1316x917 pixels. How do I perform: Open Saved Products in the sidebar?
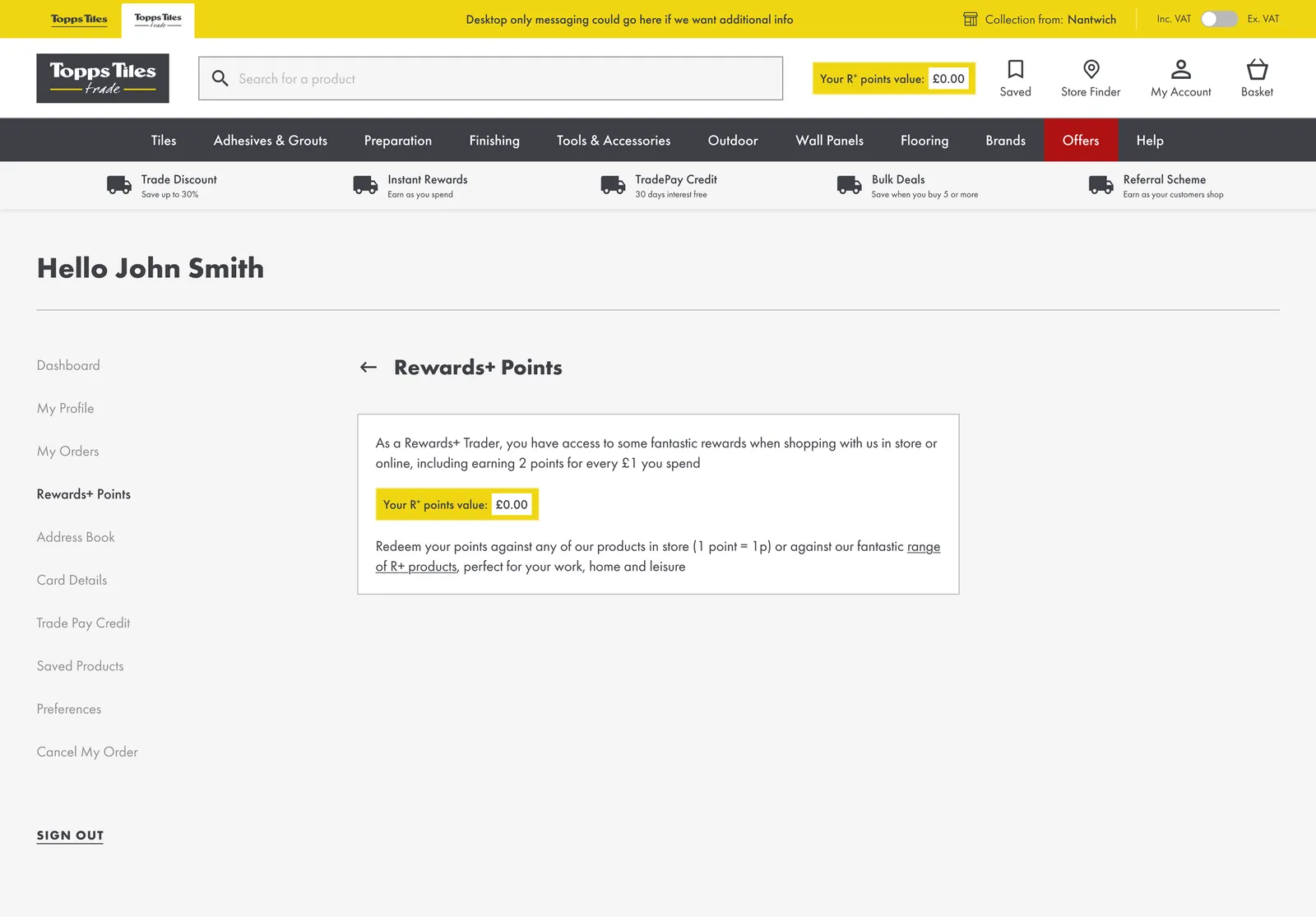click(x=80, y=666)
